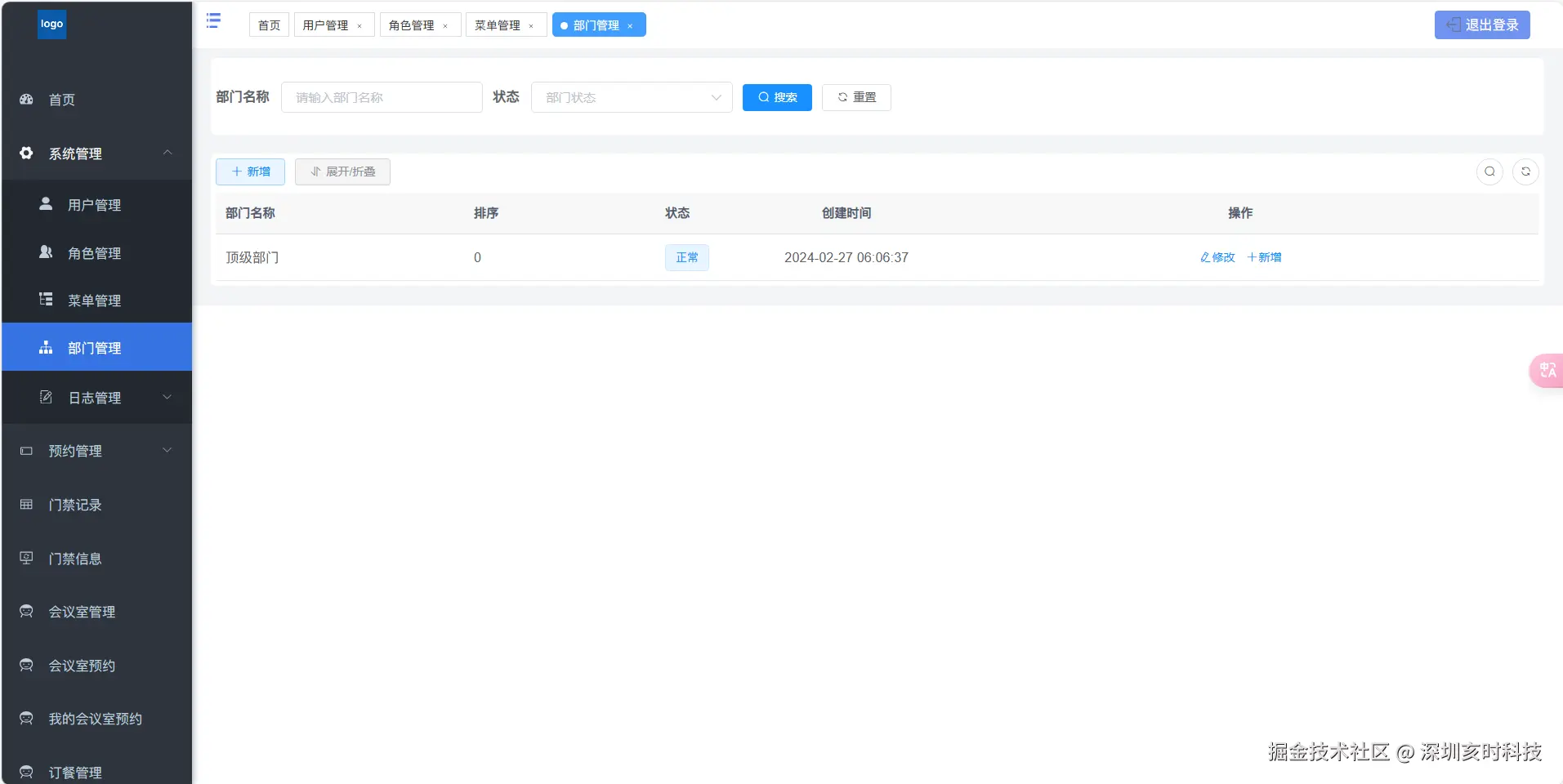1563x784 pixels.
Task: Open 门禁记录 in the sidebar
Action: click(96, 505)
